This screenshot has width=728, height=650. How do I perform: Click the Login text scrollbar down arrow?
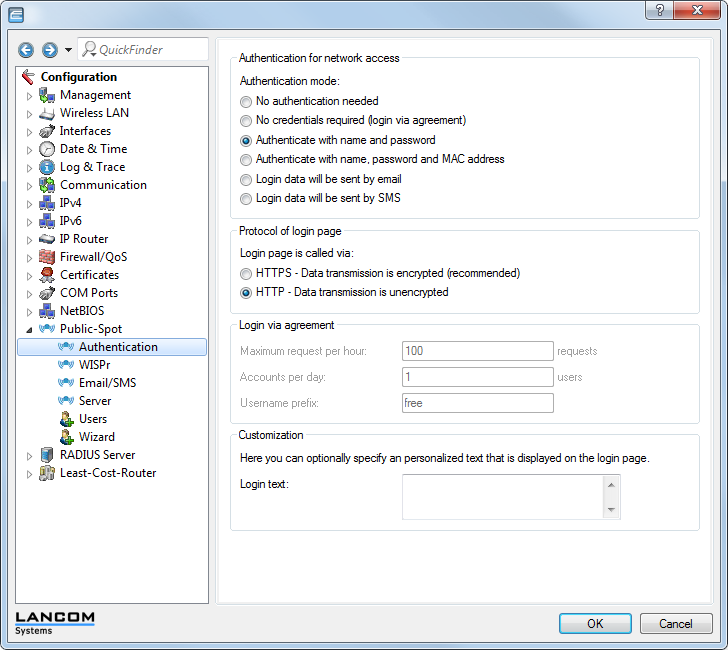pyautogui.click(x=611, y=510)
